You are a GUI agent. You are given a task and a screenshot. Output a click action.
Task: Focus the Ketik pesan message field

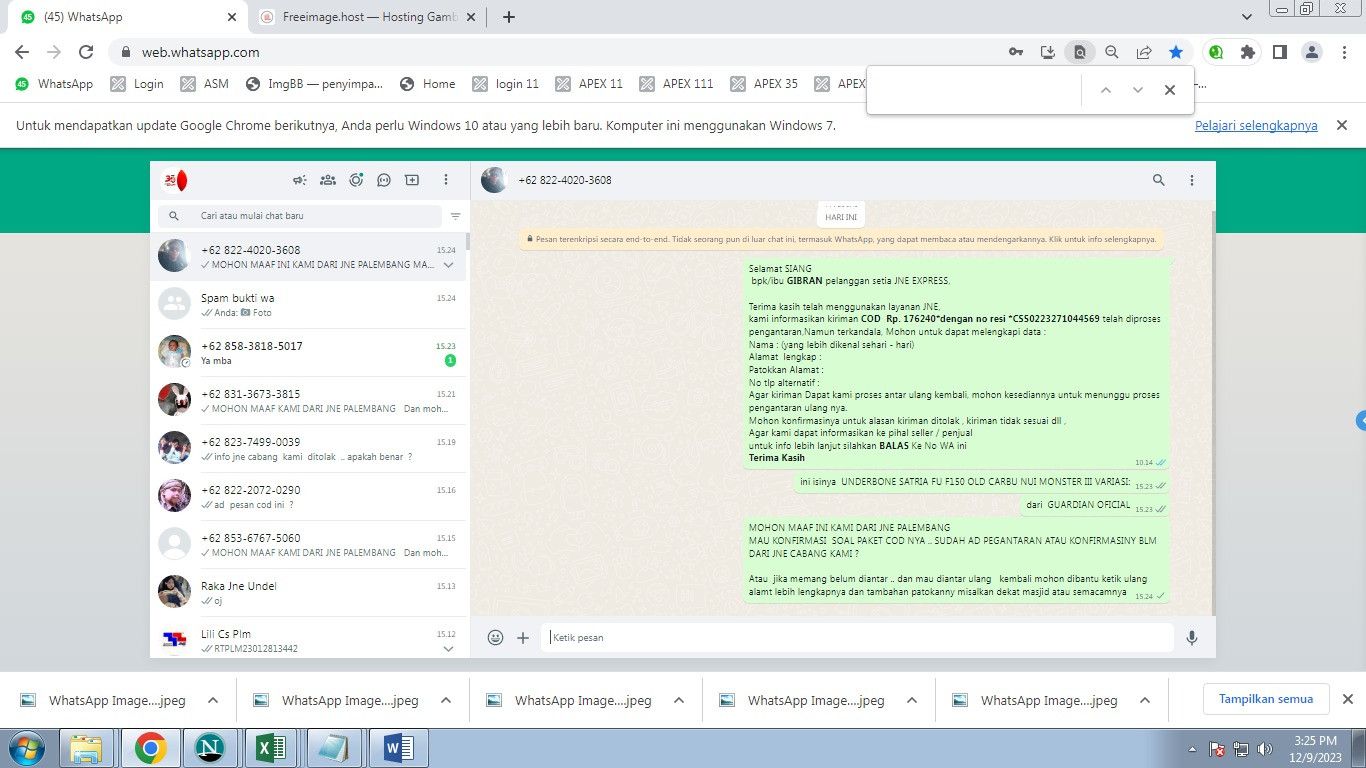[x=857, y=637]
